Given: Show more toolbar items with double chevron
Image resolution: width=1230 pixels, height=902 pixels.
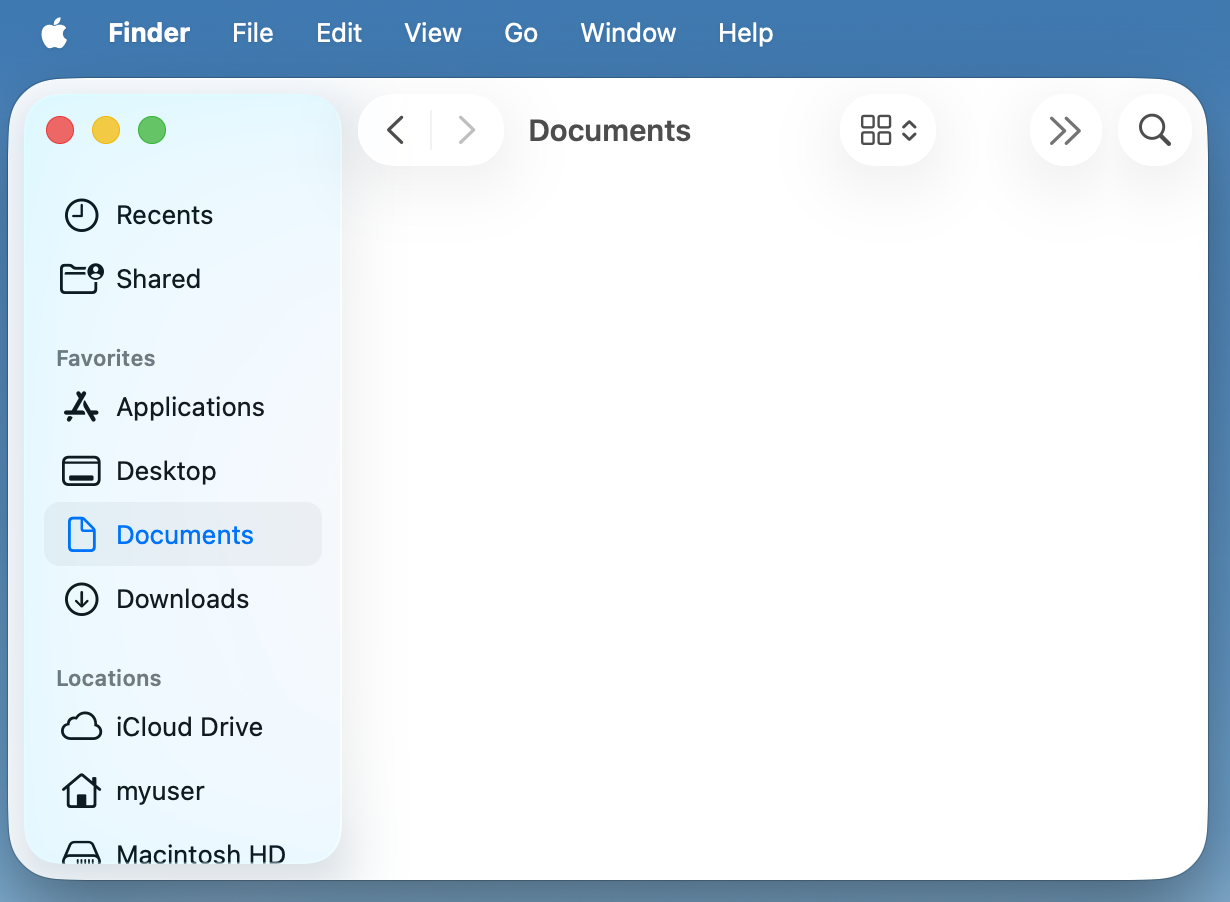Looking at the screenshot, I should tap(1065, 130).
